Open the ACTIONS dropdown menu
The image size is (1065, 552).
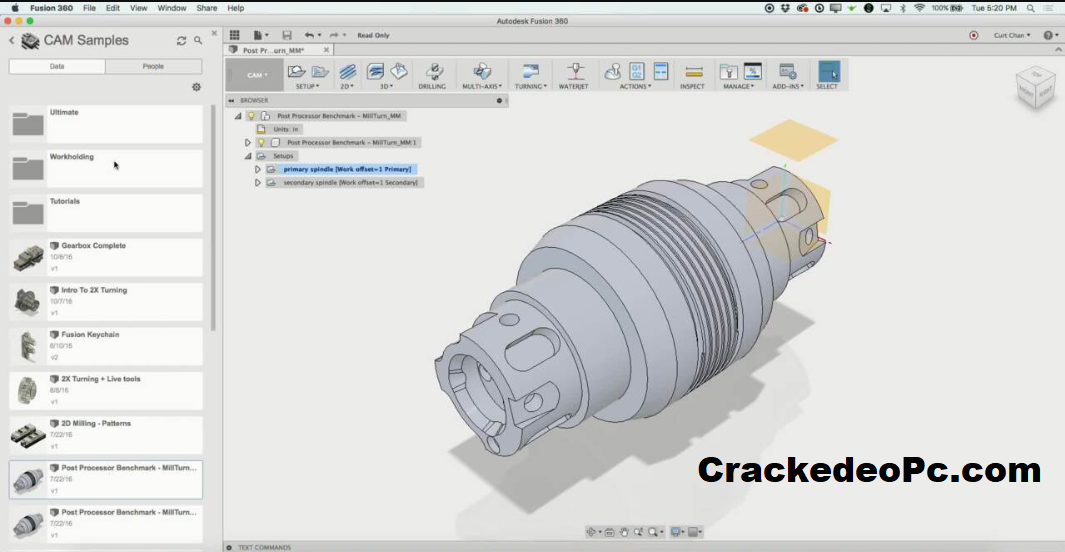(635, 87)
